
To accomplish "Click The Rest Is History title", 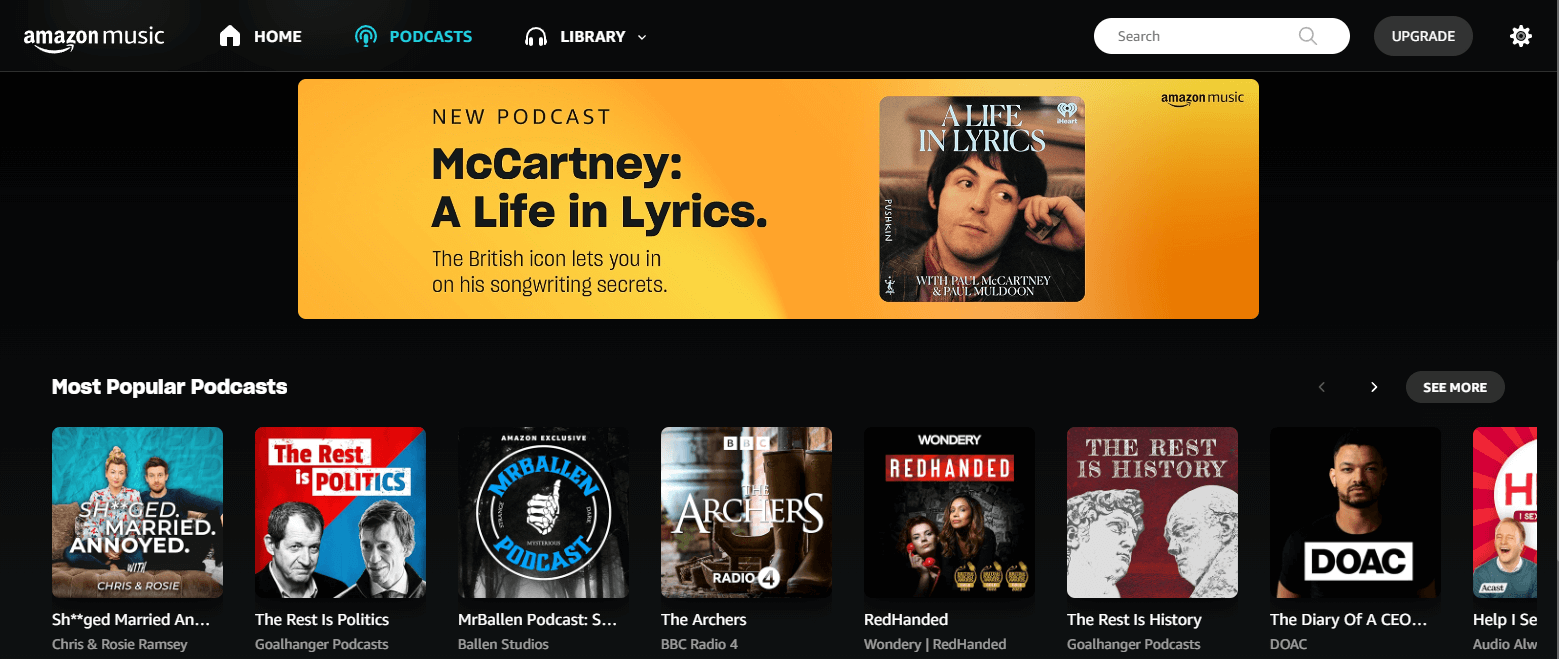I will tap(1134, 620).
